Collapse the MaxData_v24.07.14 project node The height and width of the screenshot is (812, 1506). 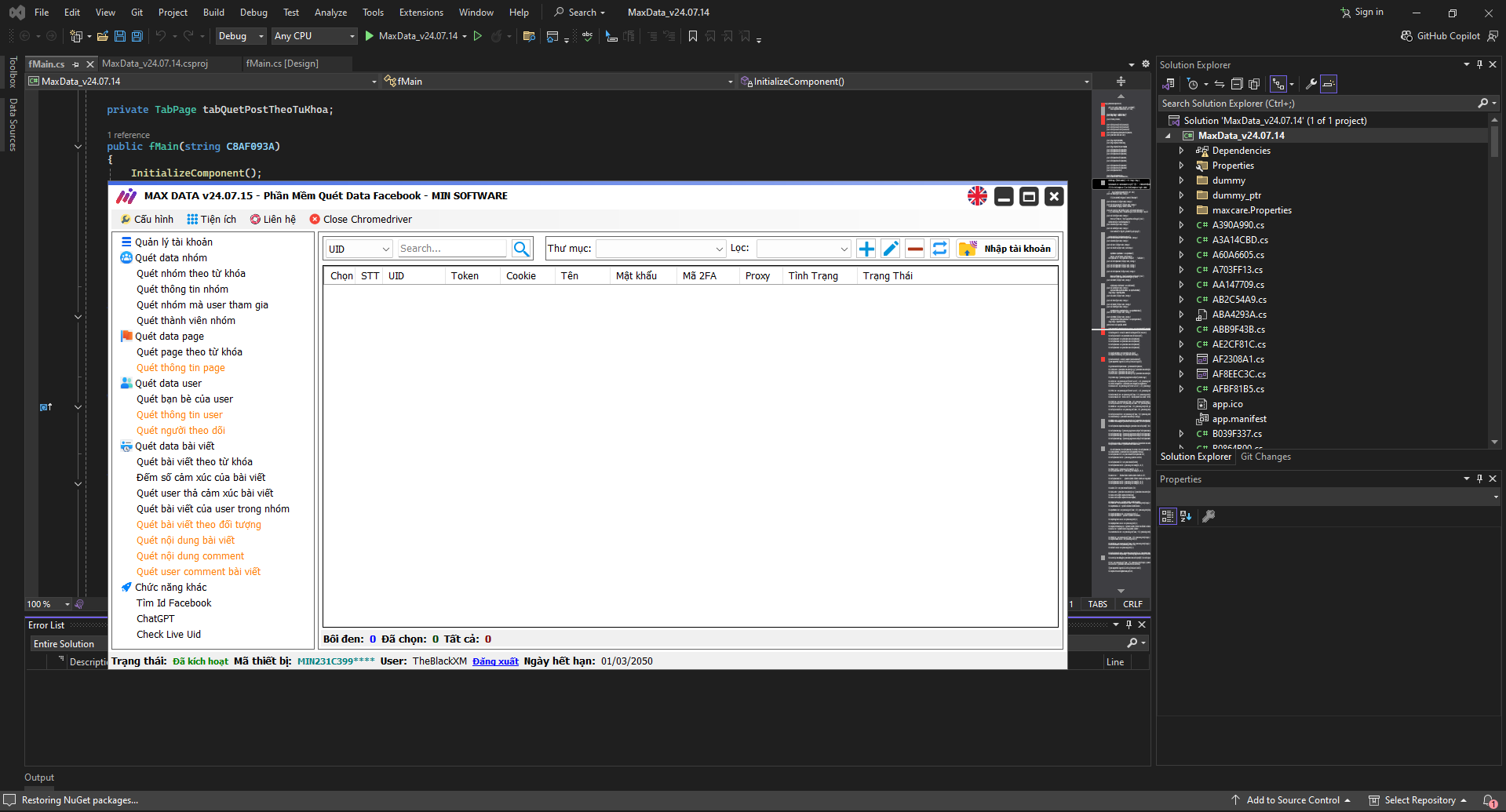tap(1168, 136)
